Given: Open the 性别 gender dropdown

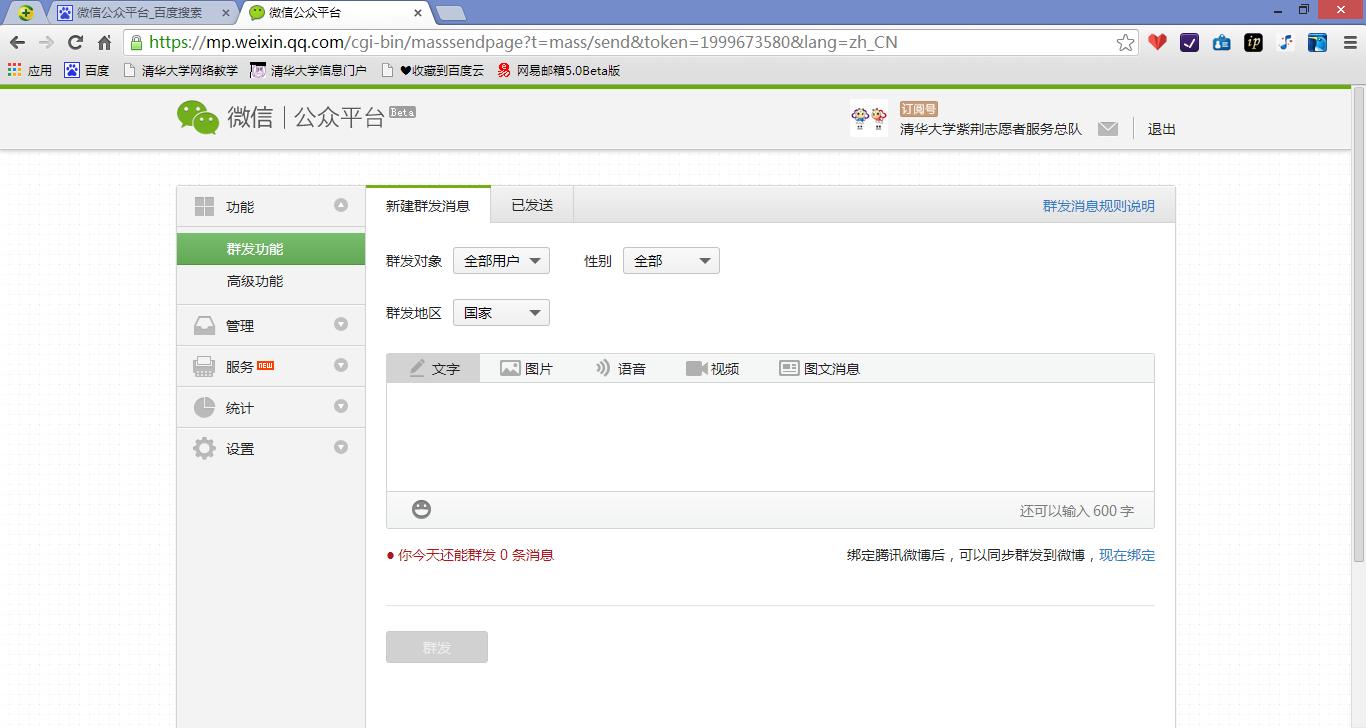Looking at the screenshot, I should pos(670,259).
